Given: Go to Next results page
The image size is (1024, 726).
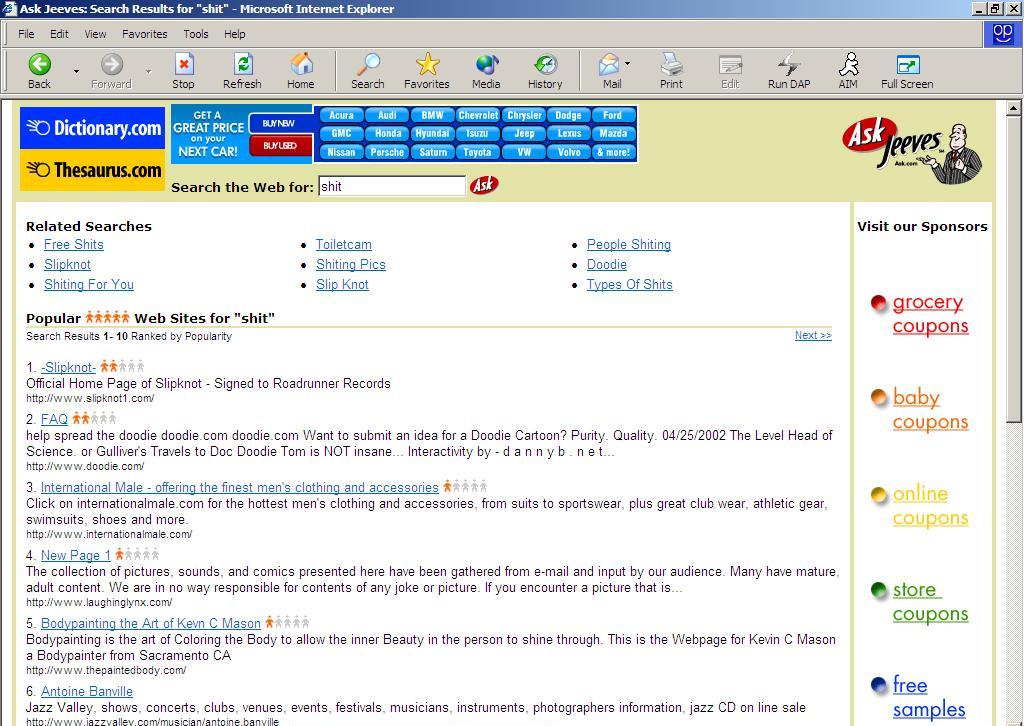Looking at the screenshot, I should coord(813,335).
